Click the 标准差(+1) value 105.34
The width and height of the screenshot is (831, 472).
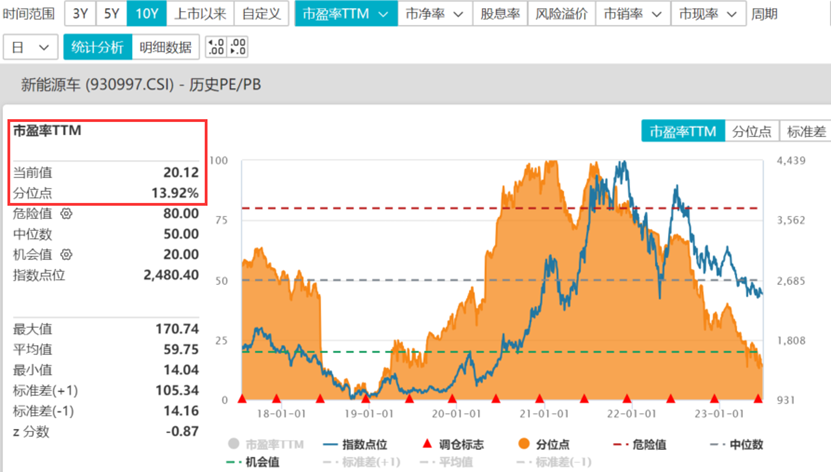177,390
